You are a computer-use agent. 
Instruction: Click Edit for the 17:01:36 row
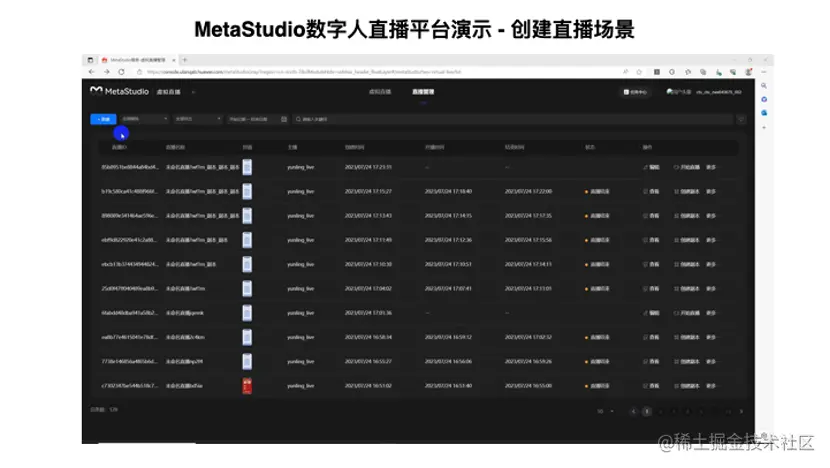pos(652,313)
